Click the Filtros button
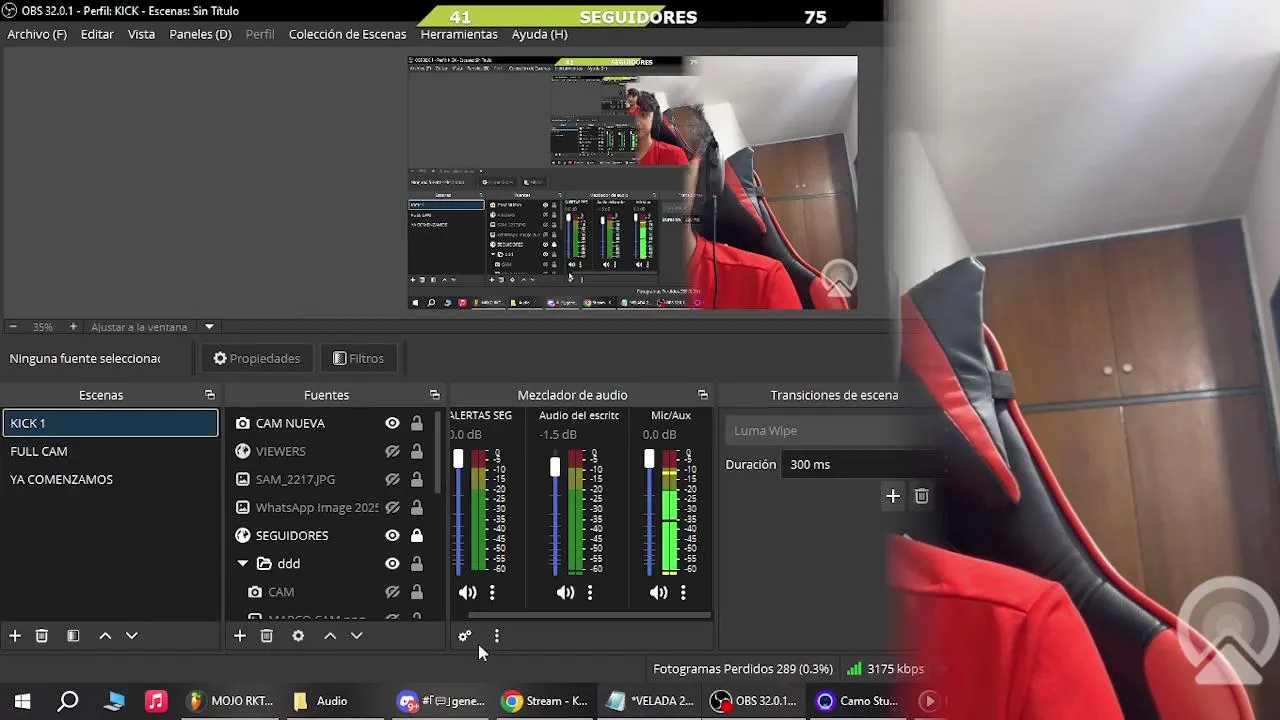Image resolution: width=1280 pixels, height=720 pixels. (x=358, y=358)
